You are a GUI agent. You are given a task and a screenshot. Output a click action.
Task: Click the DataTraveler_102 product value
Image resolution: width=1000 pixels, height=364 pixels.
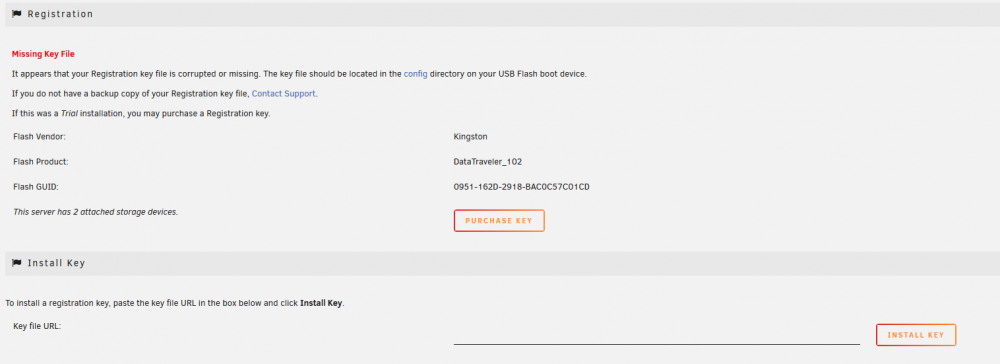point(488,162)
